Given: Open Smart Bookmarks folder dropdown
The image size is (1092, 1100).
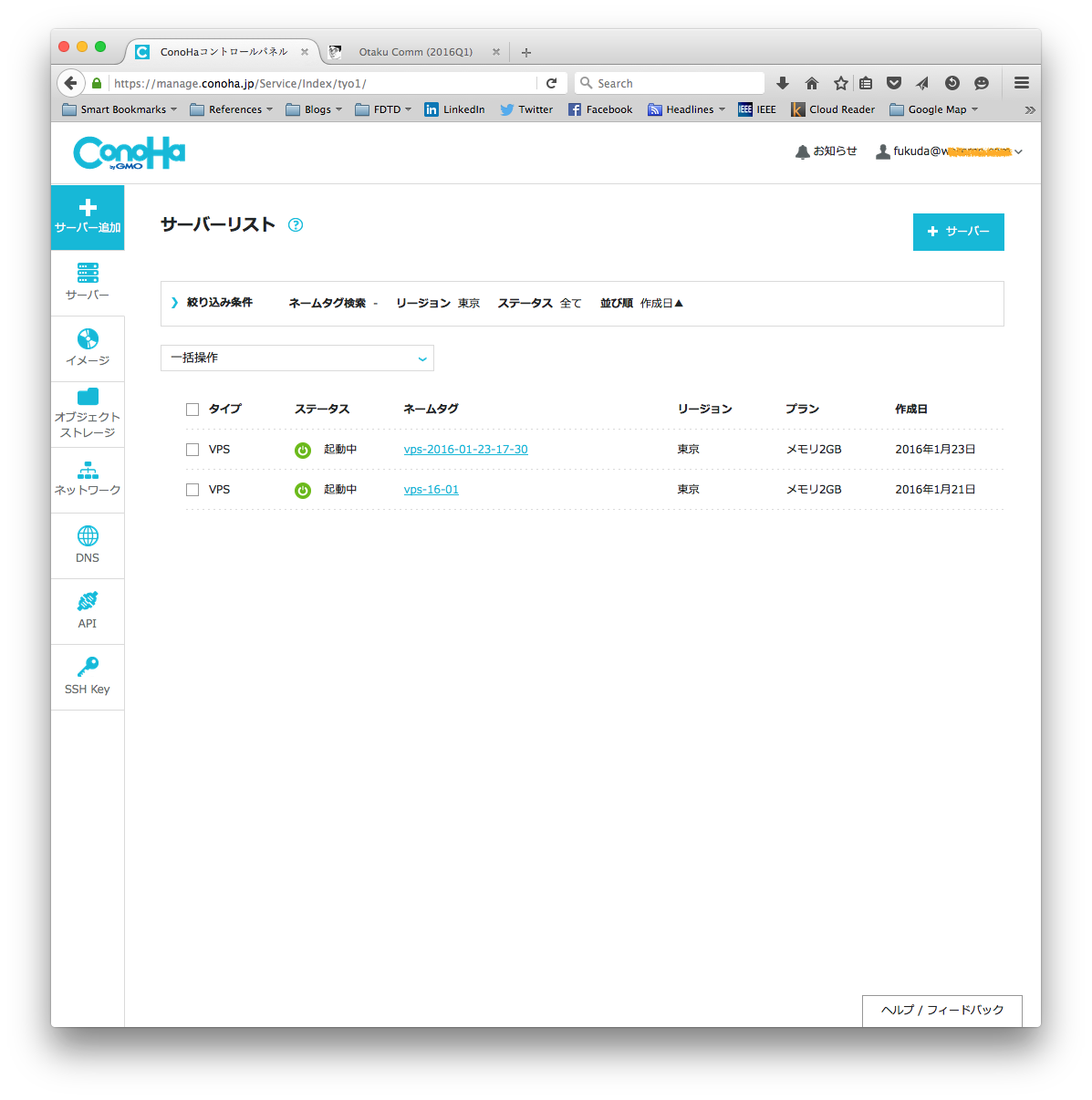Looking at the screenshot, I should (x=120, y=109).
